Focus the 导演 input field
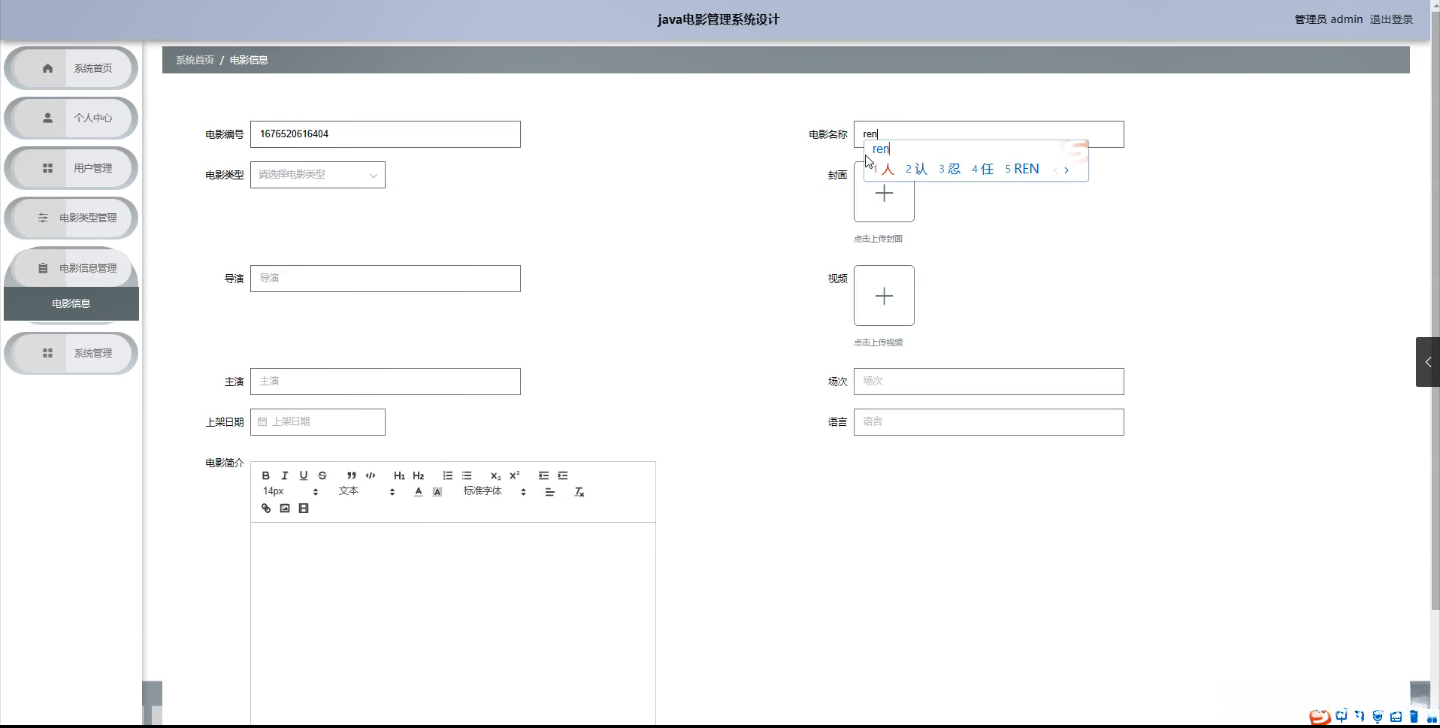1440x728 pixels. [385, 278]
